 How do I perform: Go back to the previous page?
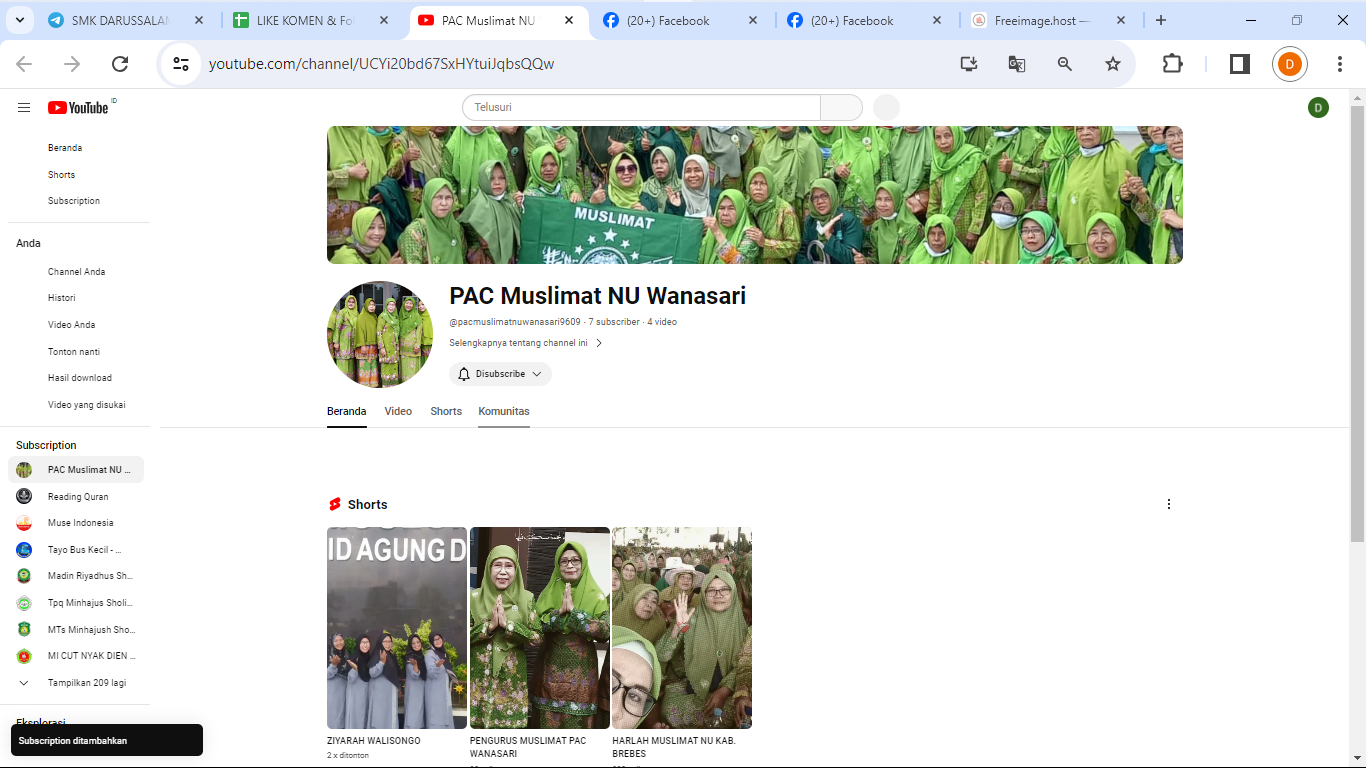(24, 64)
